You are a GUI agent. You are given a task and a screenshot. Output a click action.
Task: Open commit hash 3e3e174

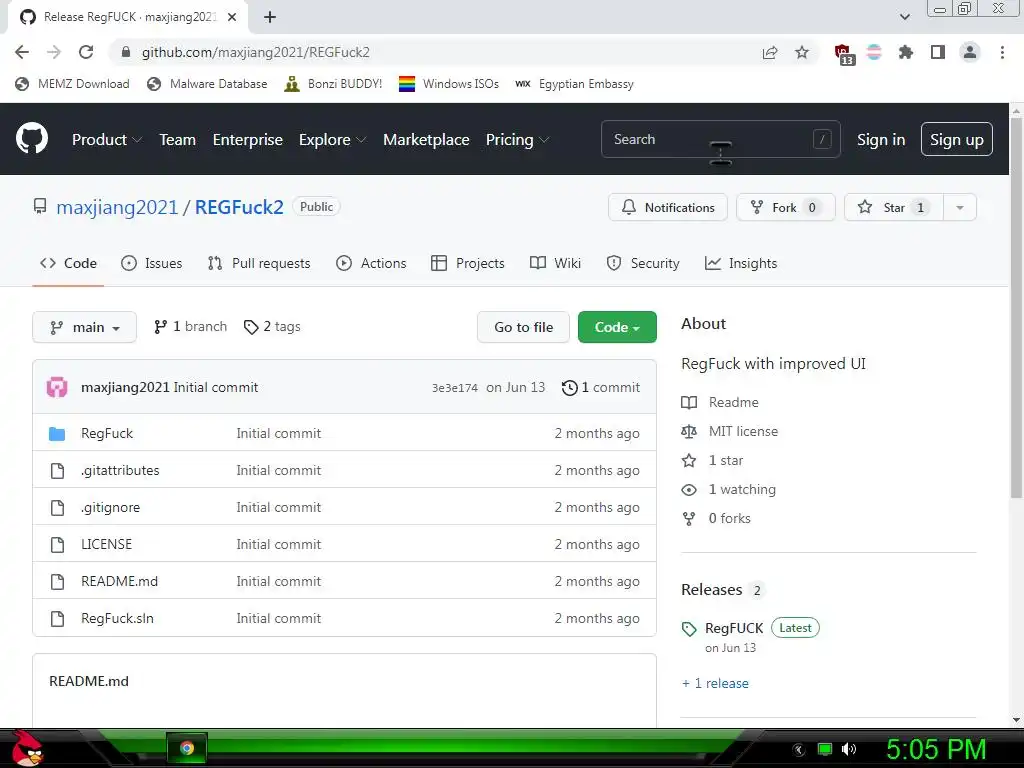(x=455, y=388)
